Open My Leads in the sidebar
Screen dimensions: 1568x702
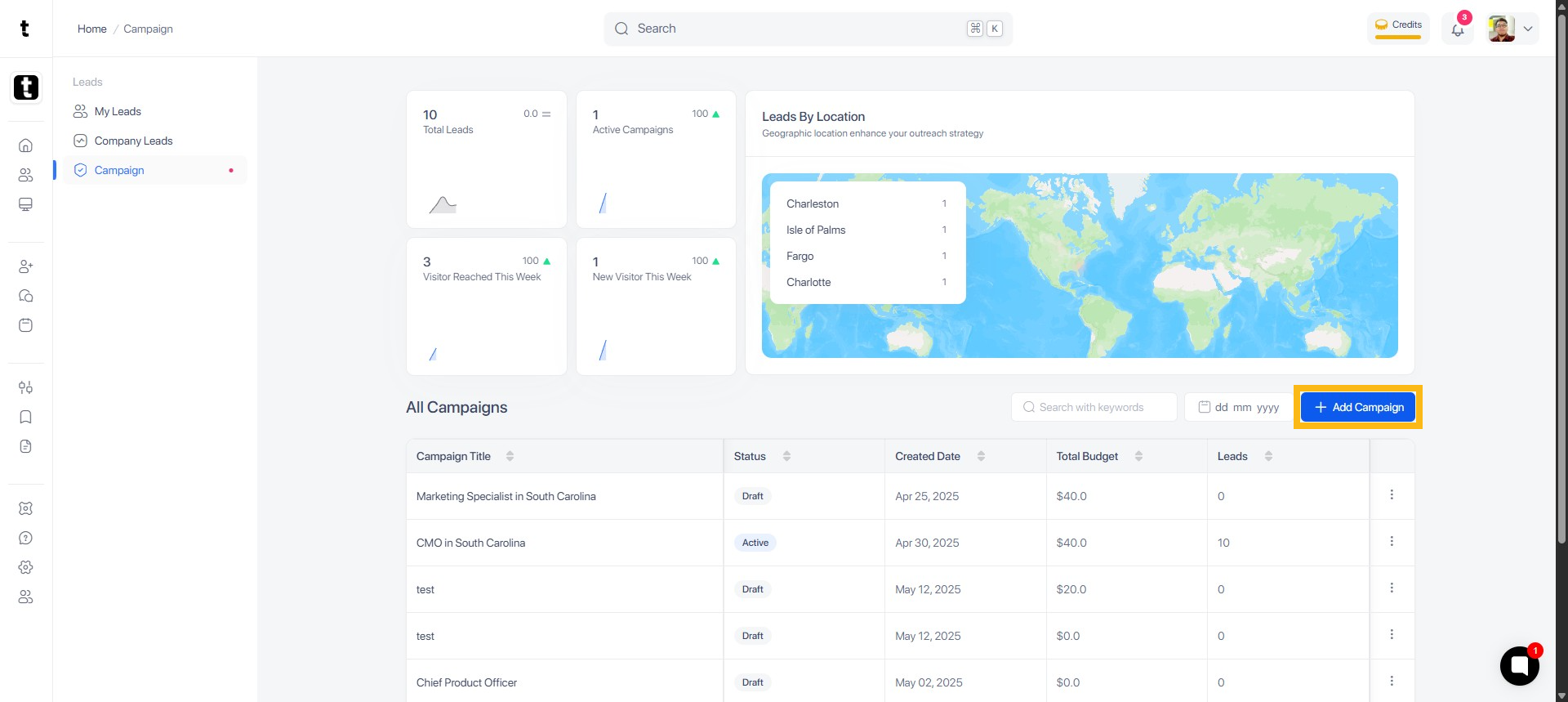click(x=155, y=111)
